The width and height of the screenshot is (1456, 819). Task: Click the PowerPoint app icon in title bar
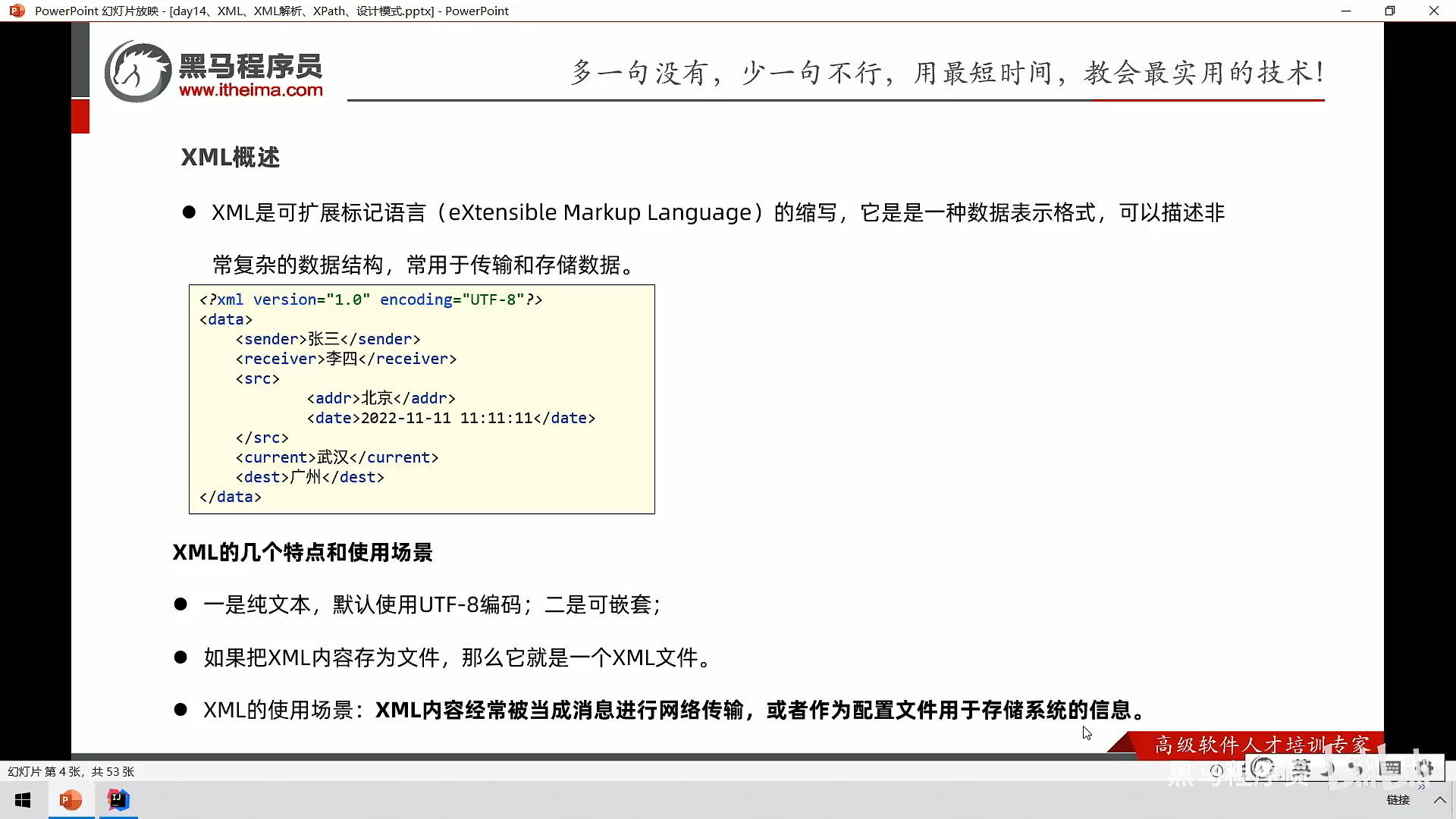coord(17,11)
